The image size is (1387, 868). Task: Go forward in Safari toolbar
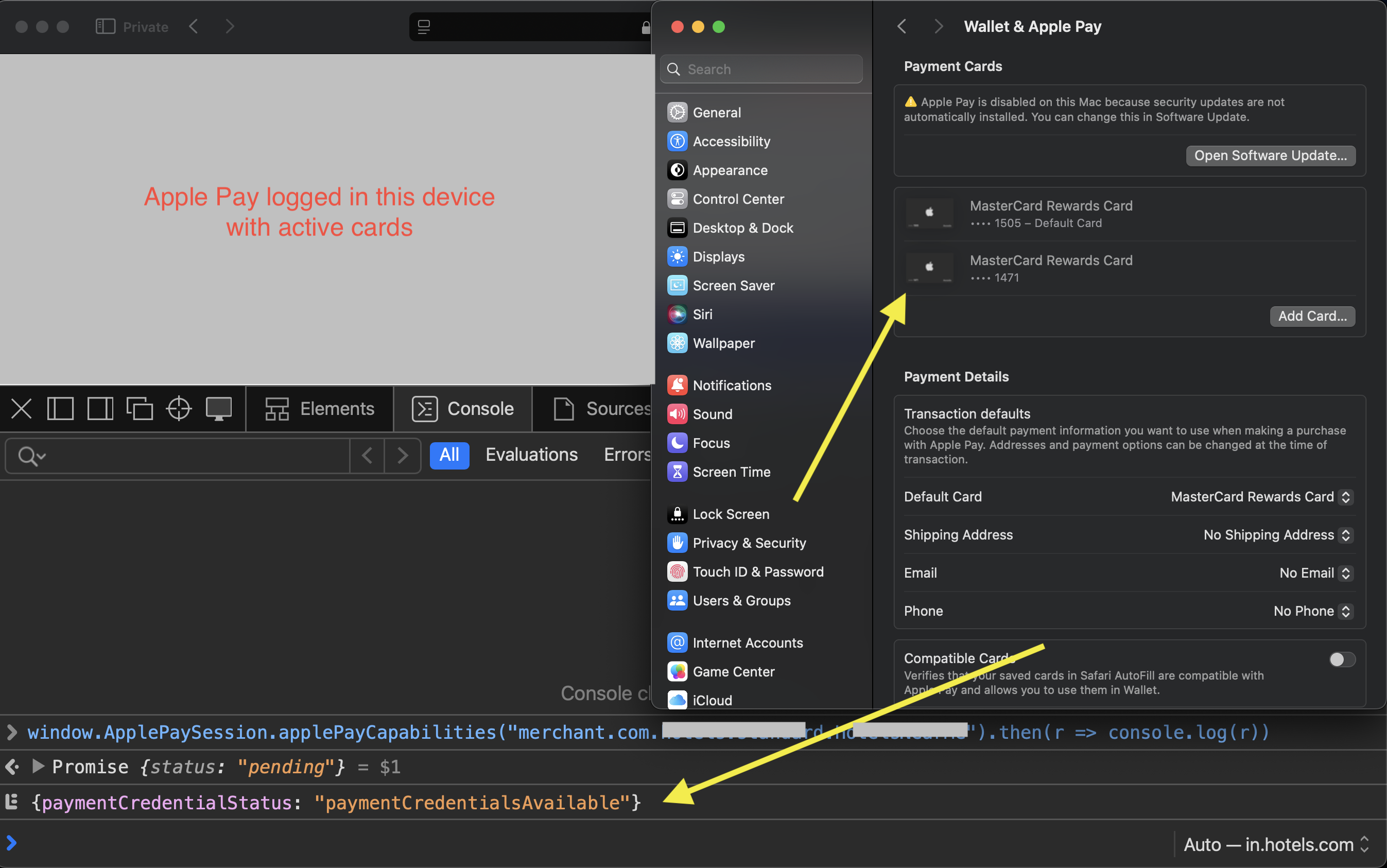tap(230, 26)
